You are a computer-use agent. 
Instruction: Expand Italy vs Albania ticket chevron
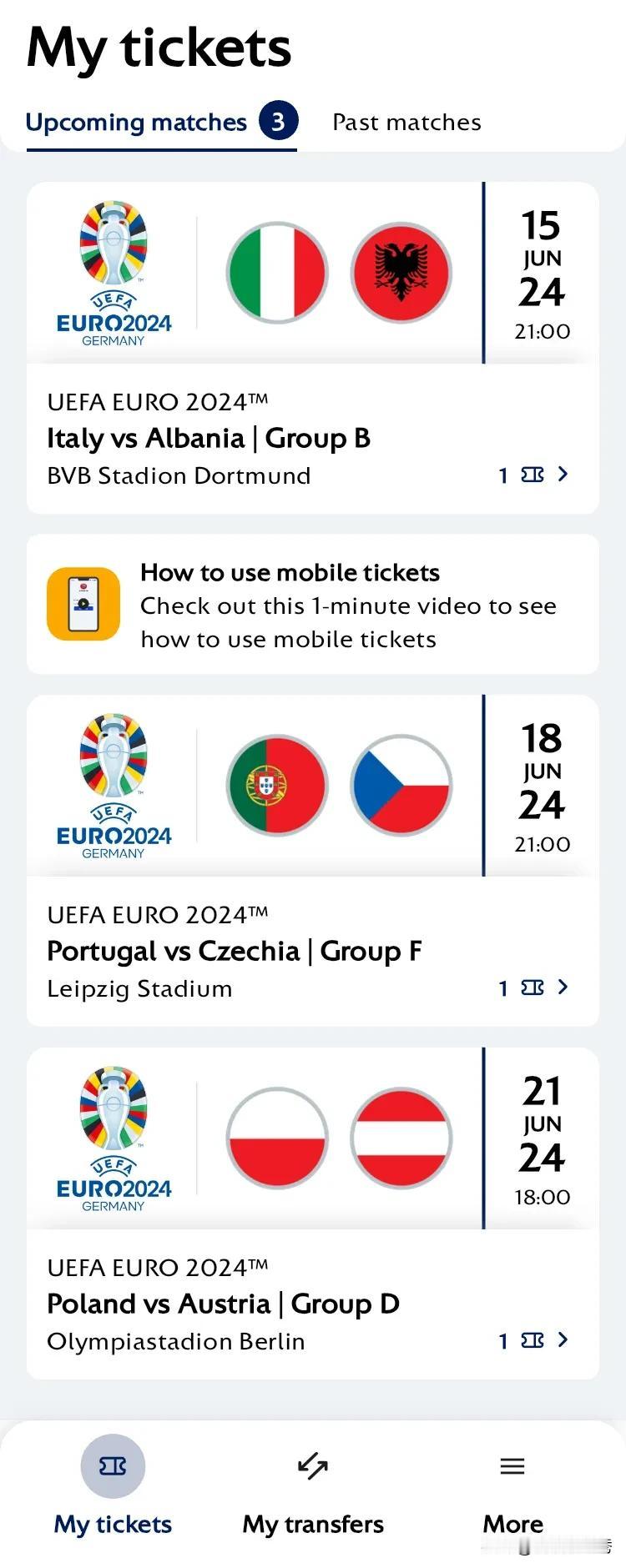coord(563,474)
